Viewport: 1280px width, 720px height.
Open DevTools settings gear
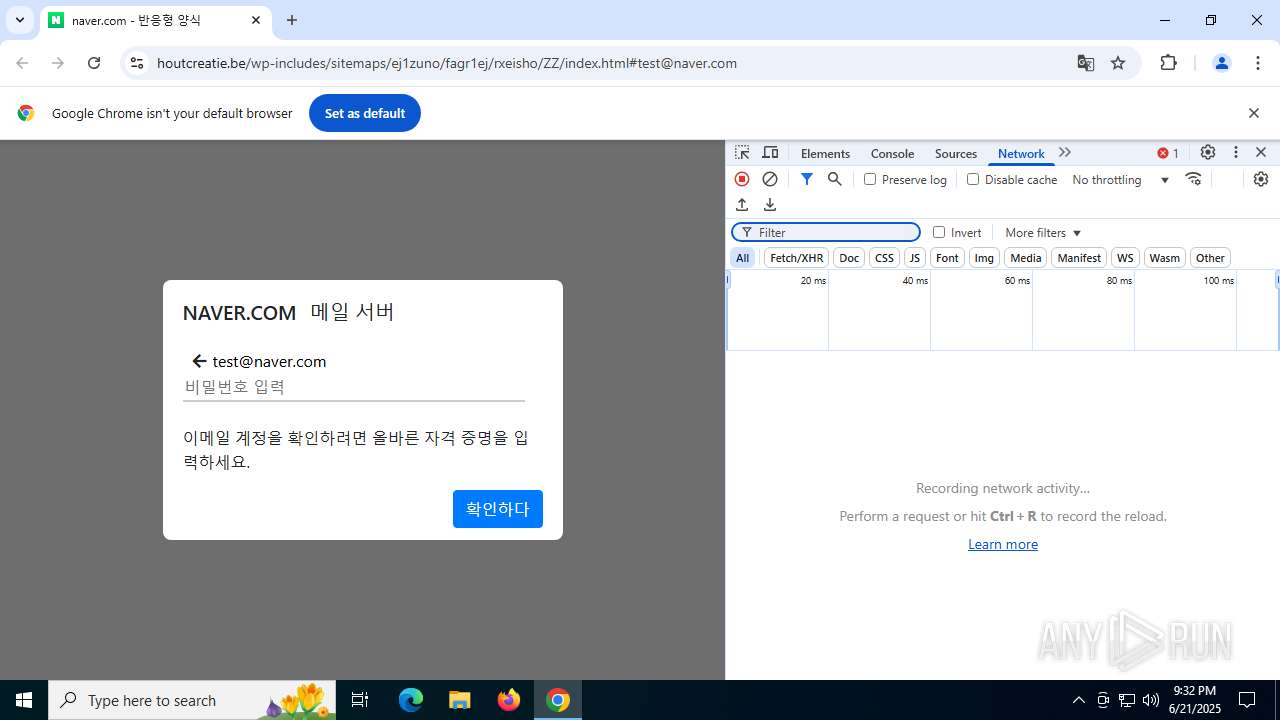[1208, 153]
